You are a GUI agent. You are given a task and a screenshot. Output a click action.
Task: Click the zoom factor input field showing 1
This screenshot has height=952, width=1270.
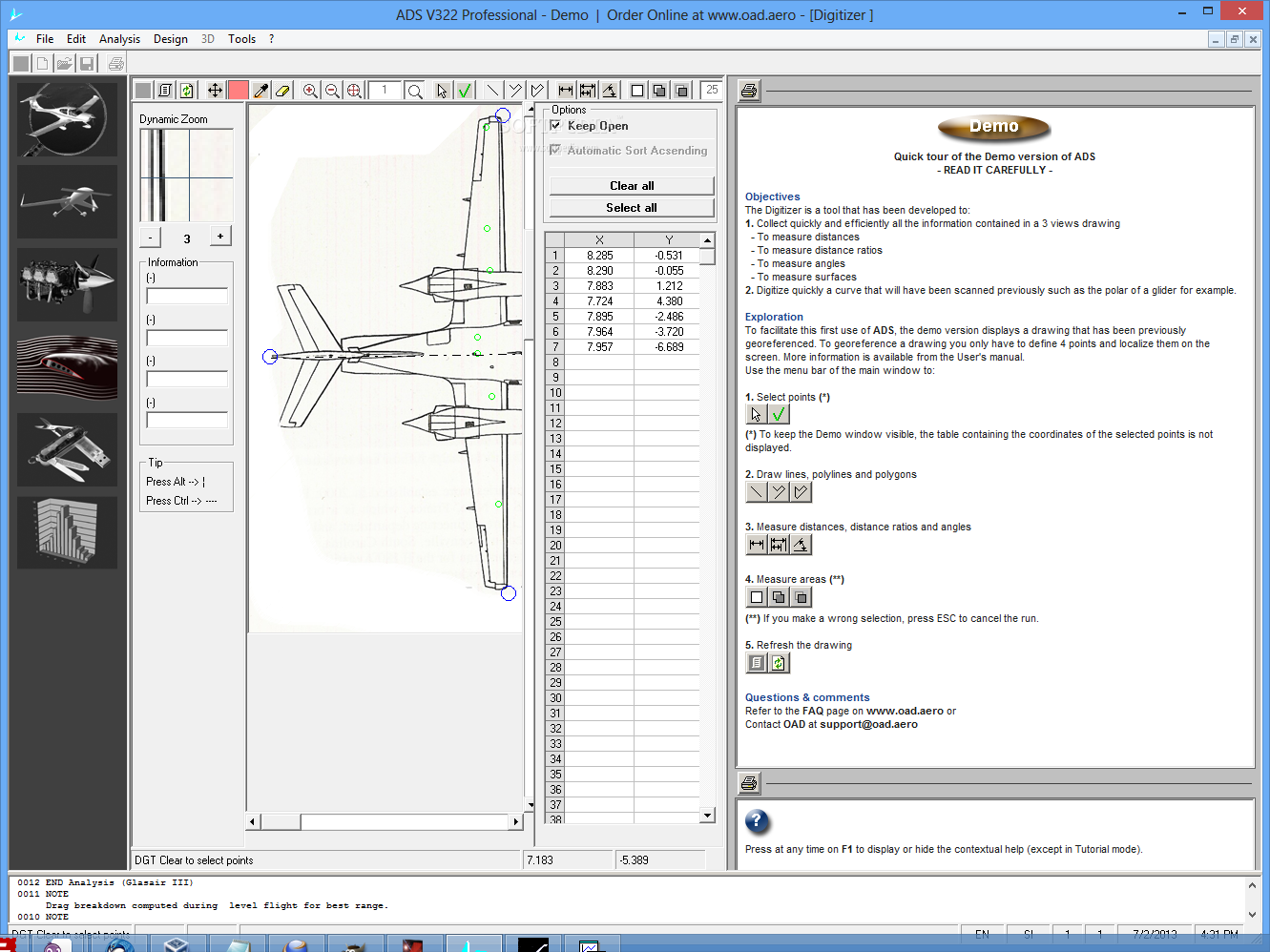pyautogui.click(x=385, y=91)
